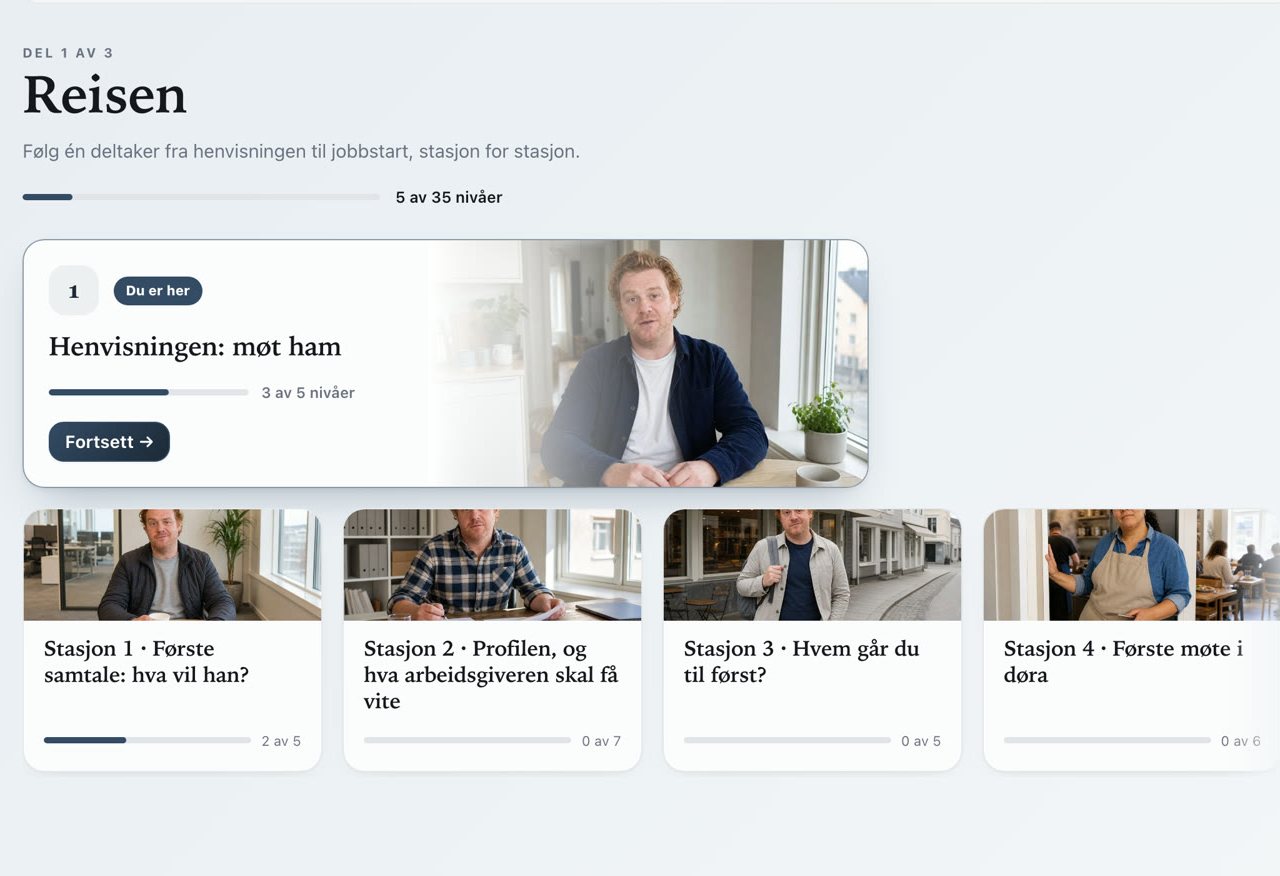Click the '0 av 7' count text
Viewport: 1280px width, 876px height.
click(x=601, y=741)
